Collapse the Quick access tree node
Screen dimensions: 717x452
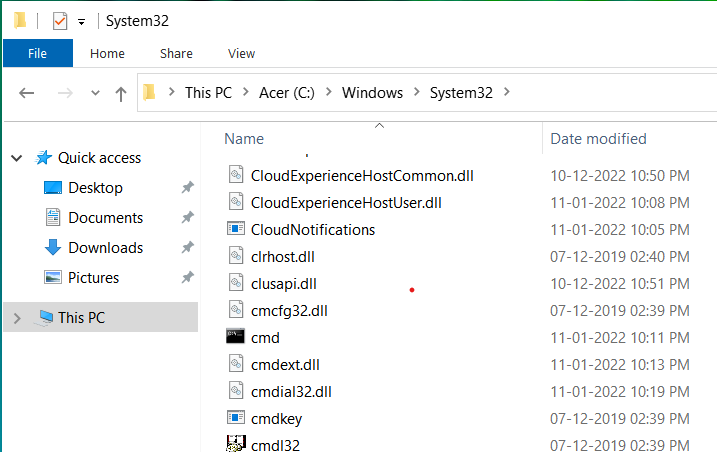[16, 158]
